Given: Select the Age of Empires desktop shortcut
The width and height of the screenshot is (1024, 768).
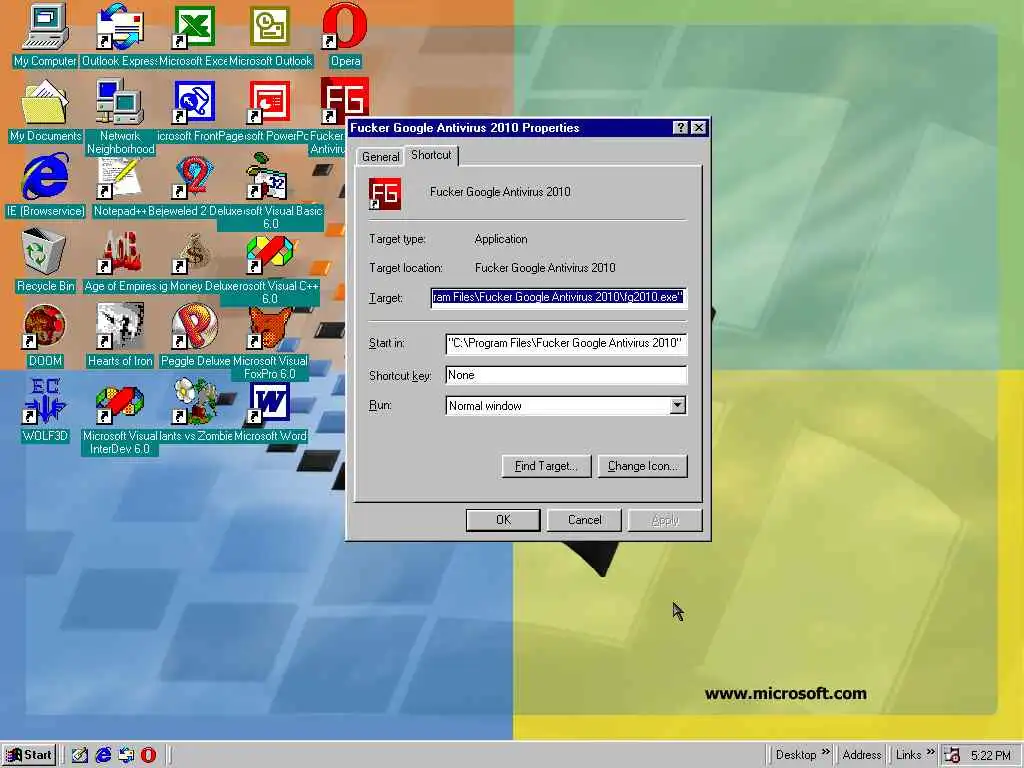Looking at the screenshot, I should pos(120,260).
